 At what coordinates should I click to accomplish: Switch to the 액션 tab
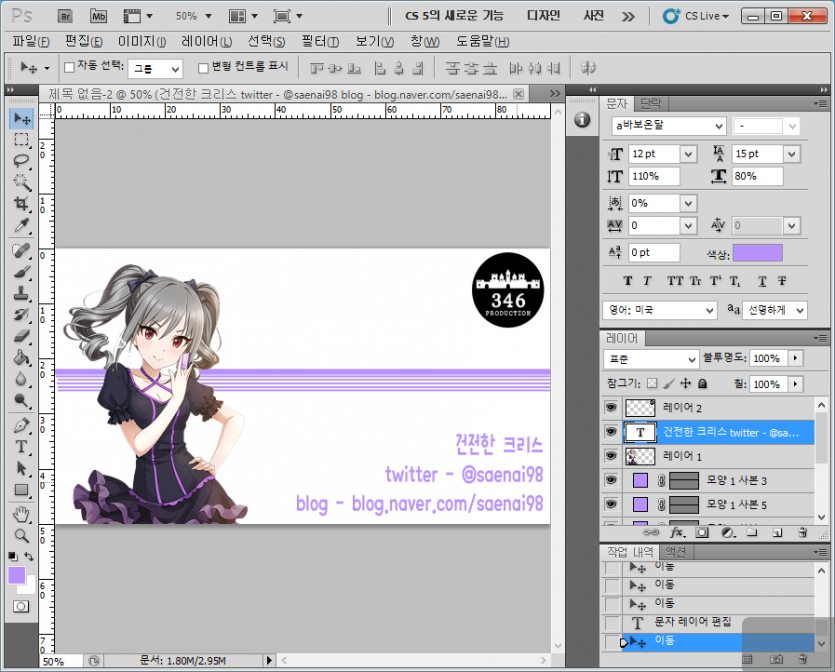pyautogui.click(x=676, y=552)
